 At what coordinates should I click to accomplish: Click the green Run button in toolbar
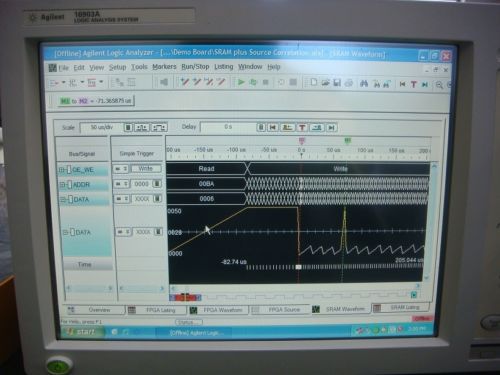click(x=241, y=82)
